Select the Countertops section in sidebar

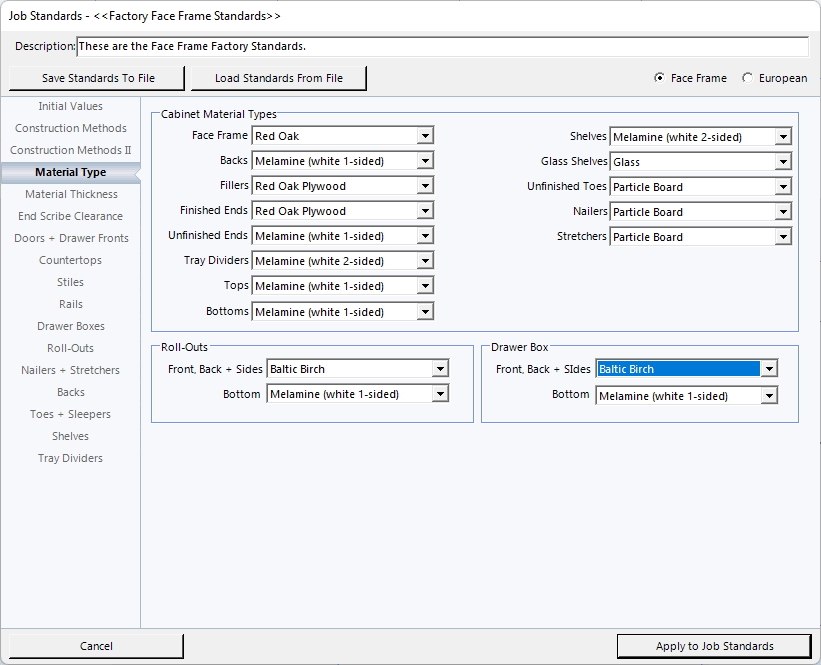tap(71, 260)
